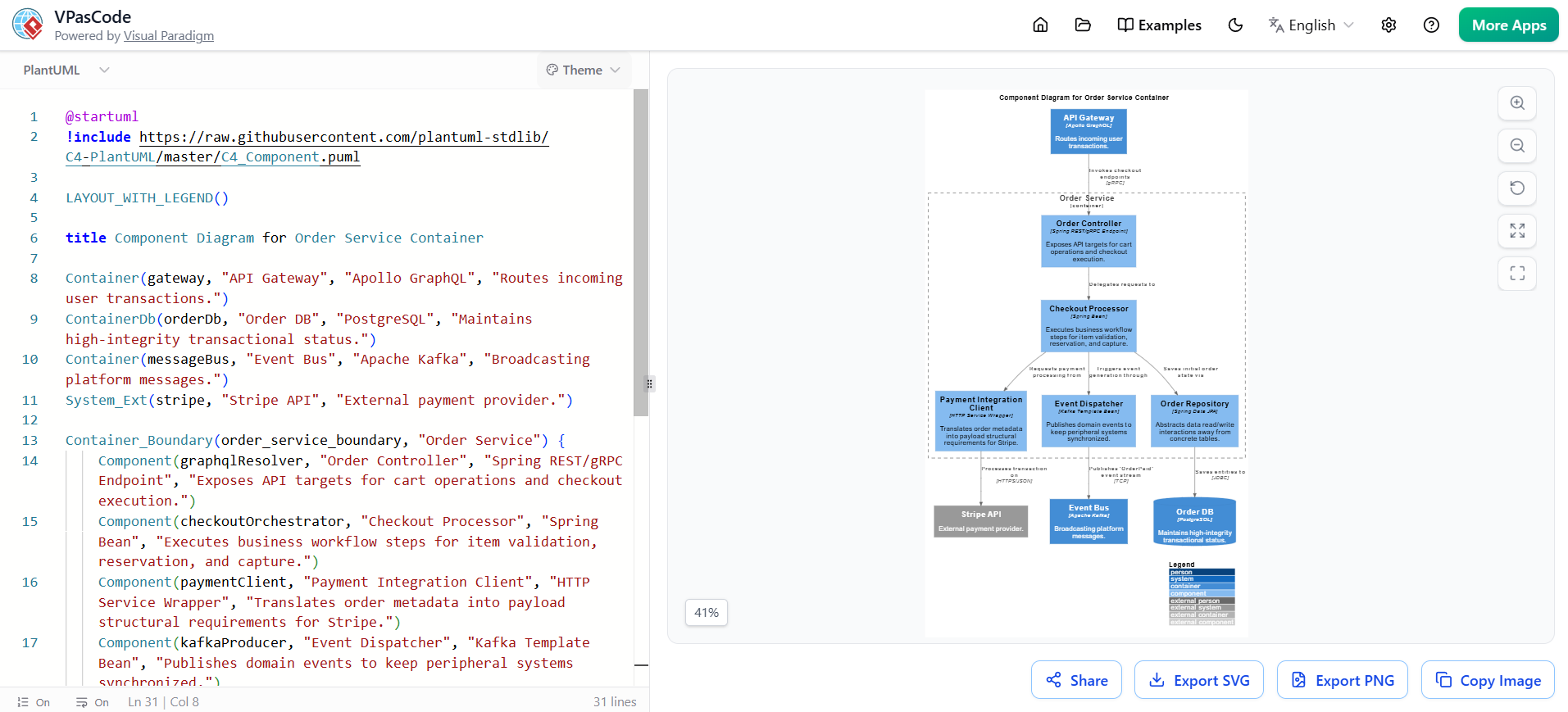Click the editor vertical scrollbar thumb
Screen dimensions: 1568x712
(641, 252)
